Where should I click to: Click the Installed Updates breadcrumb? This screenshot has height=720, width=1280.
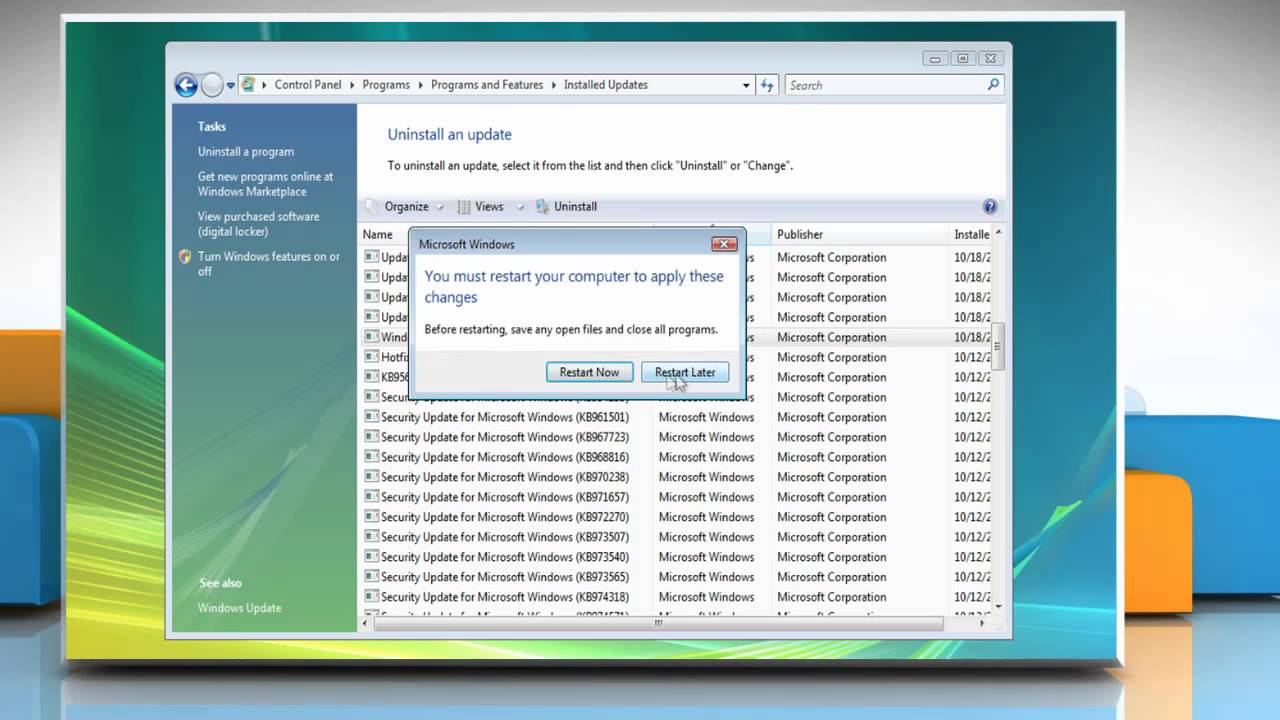[x=606, y=85]
